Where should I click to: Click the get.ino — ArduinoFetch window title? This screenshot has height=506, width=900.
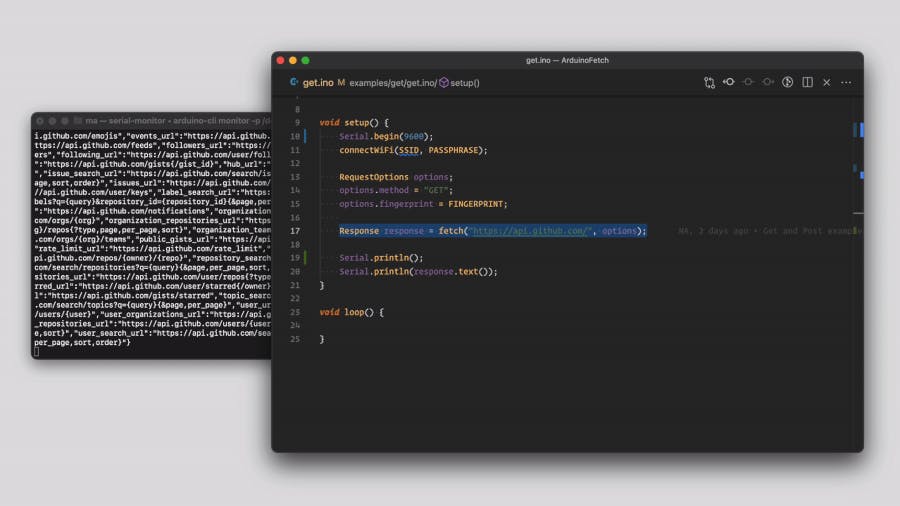click(x=567, y=60)
